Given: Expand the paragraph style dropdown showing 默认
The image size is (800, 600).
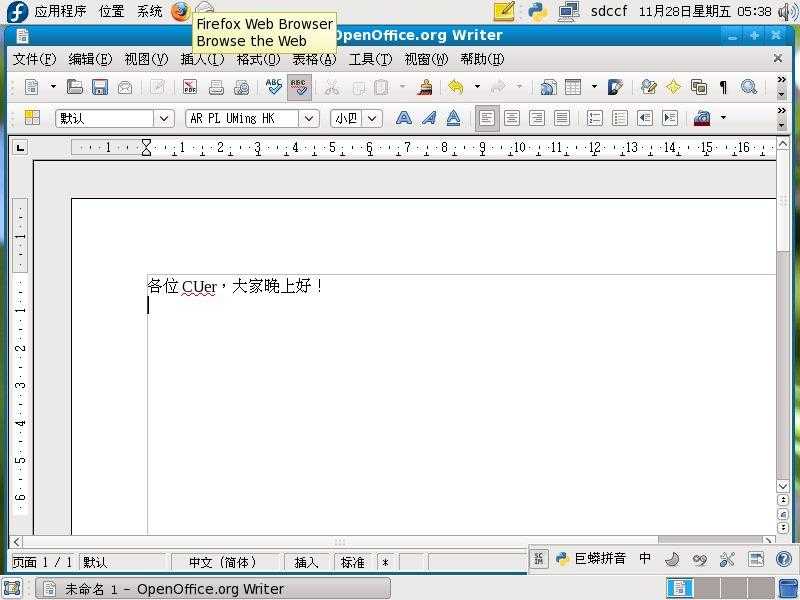Looking at the screenshot, I should [164, 118].
